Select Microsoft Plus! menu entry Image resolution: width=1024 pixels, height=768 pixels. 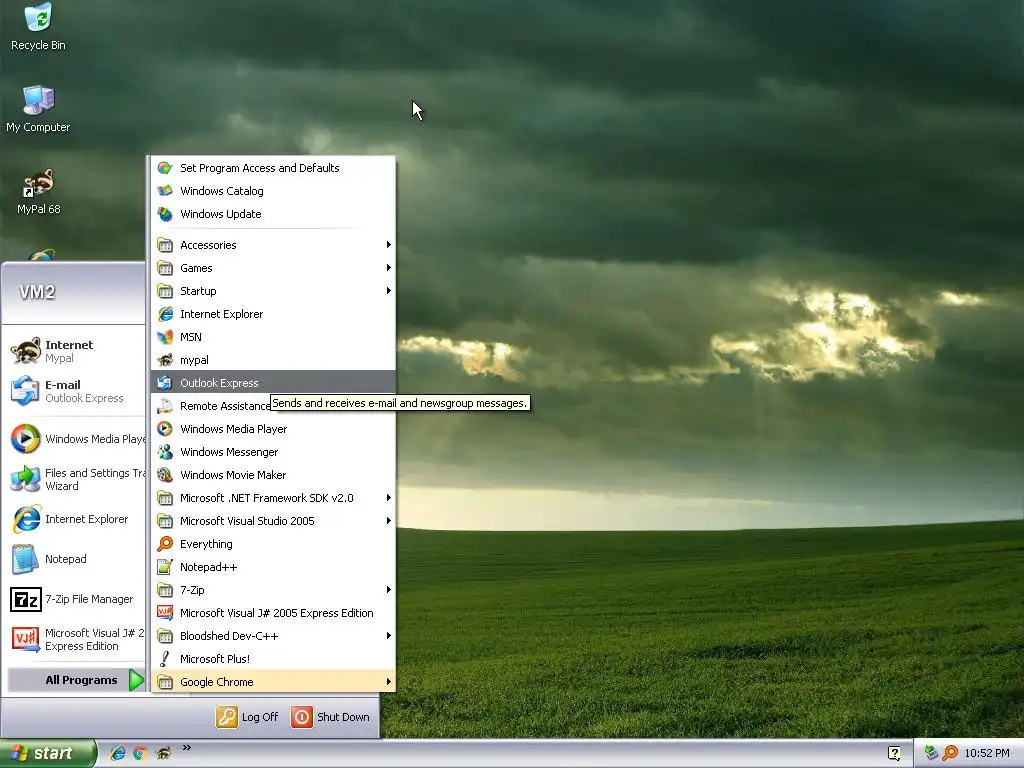[273, 659]
